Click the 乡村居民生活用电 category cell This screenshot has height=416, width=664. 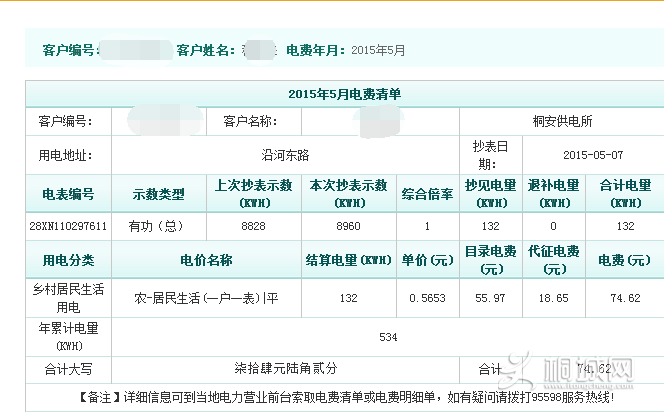(x=68, y=298)
